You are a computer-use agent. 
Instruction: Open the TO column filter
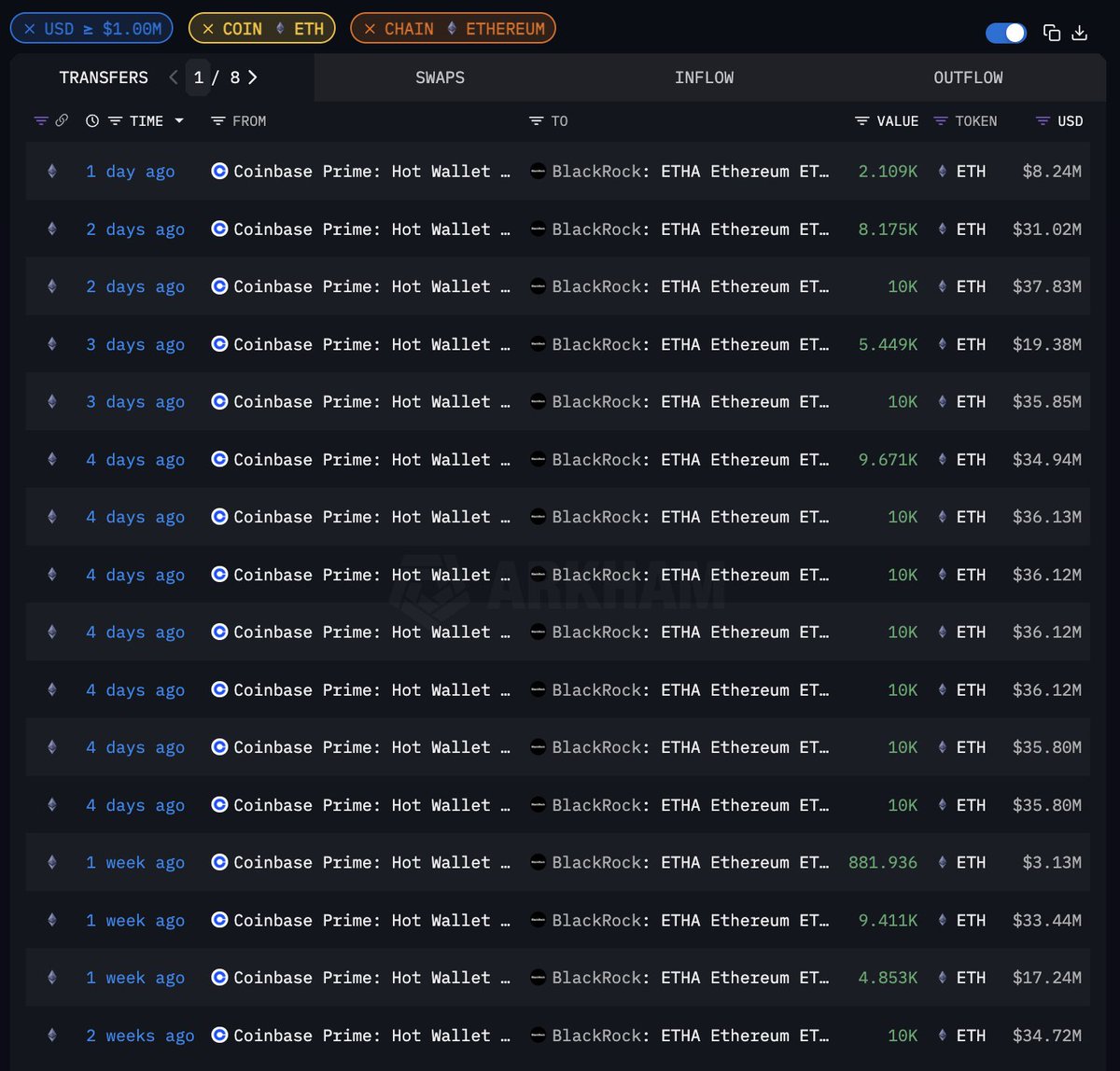(x=536, y=121)
